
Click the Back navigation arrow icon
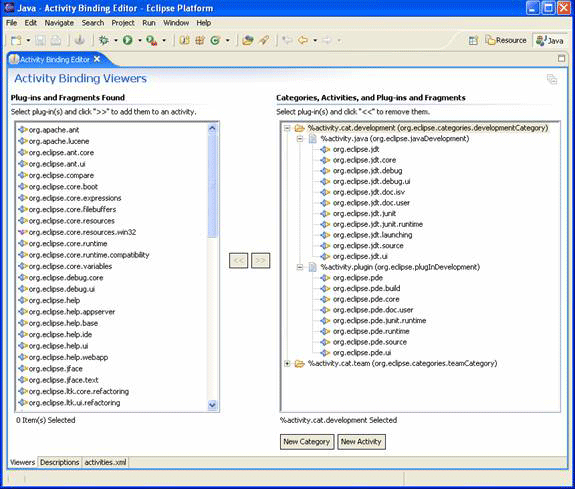pyautogui.click(x=303, y=40)
